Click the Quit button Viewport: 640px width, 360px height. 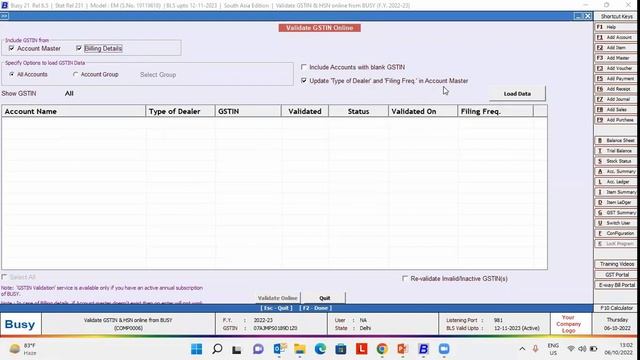(x=324, y=298)
